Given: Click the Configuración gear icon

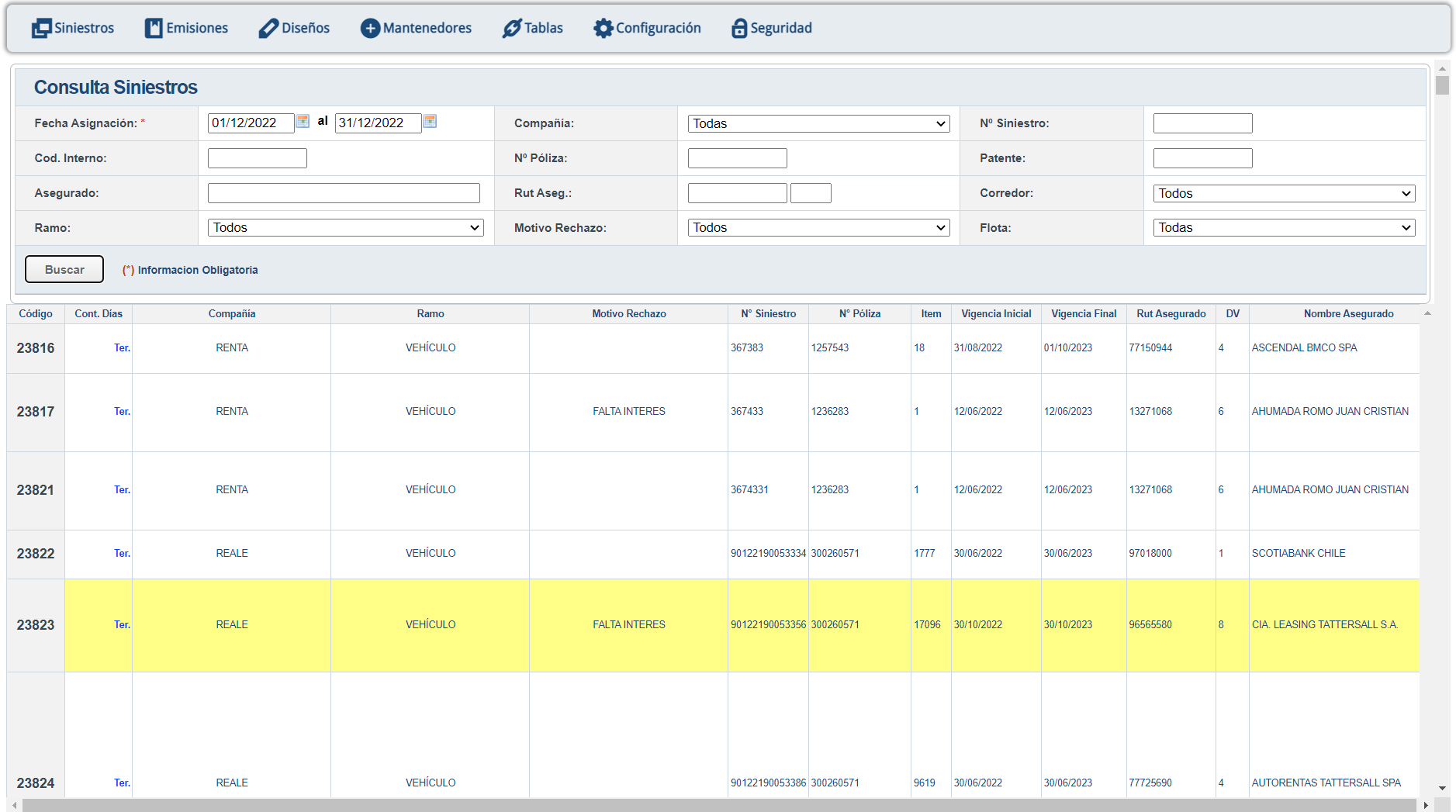Looking at the screenshot, I should 603,29.
